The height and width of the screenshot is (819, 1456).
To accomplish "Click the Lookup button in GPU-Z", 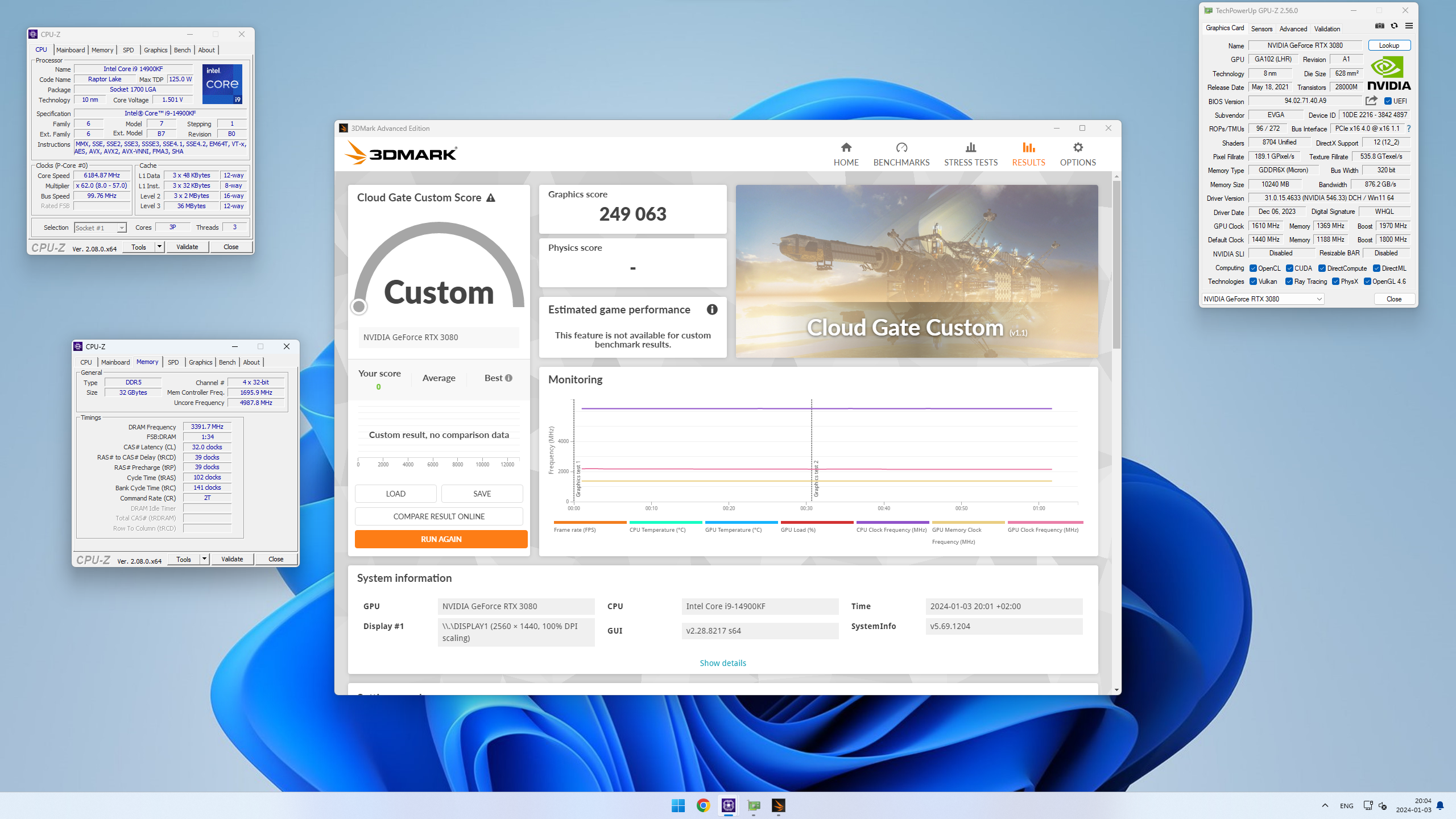I will pos(1389,45).
